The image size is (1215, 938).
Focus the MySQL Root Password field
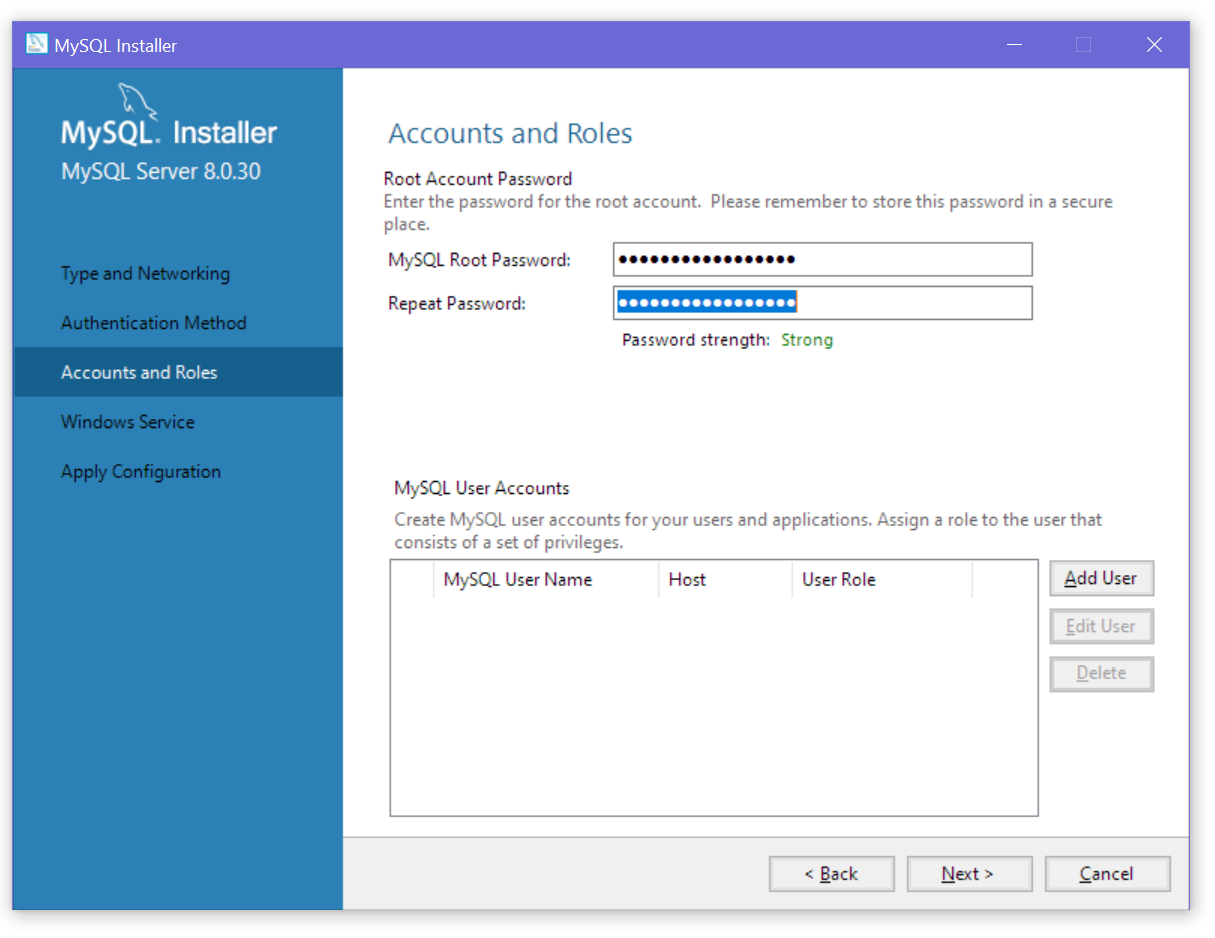(822, 260)
